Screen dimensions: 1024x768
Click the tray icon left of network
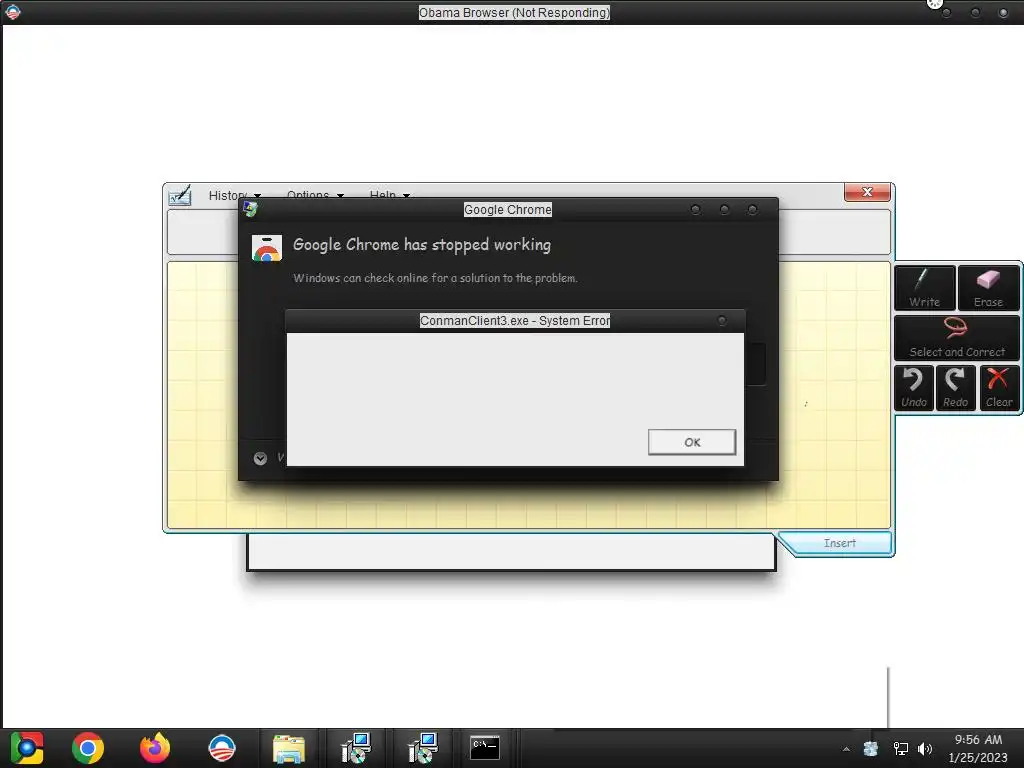point(871,749)
